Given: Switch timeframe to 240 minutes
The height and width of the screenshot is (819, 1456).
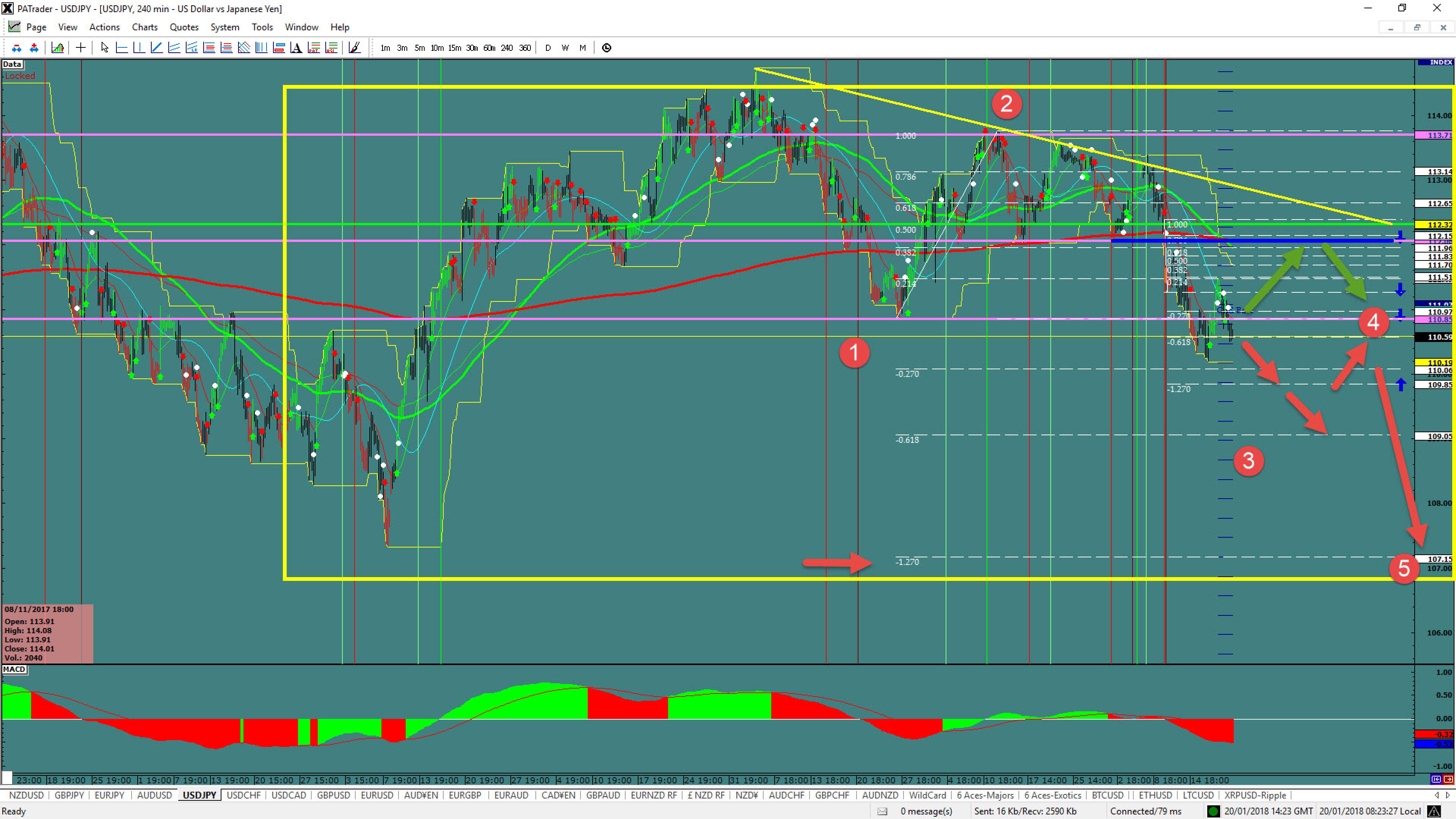Looking at the screenshot, I should 507,48.
